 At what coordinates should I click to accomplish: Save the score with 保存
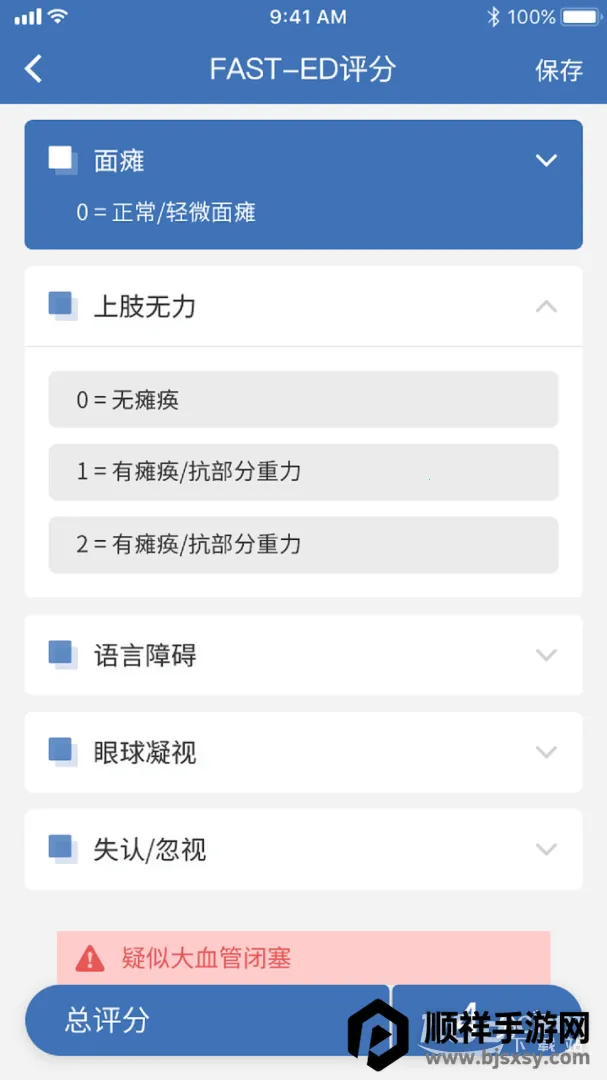click(559, 70)
